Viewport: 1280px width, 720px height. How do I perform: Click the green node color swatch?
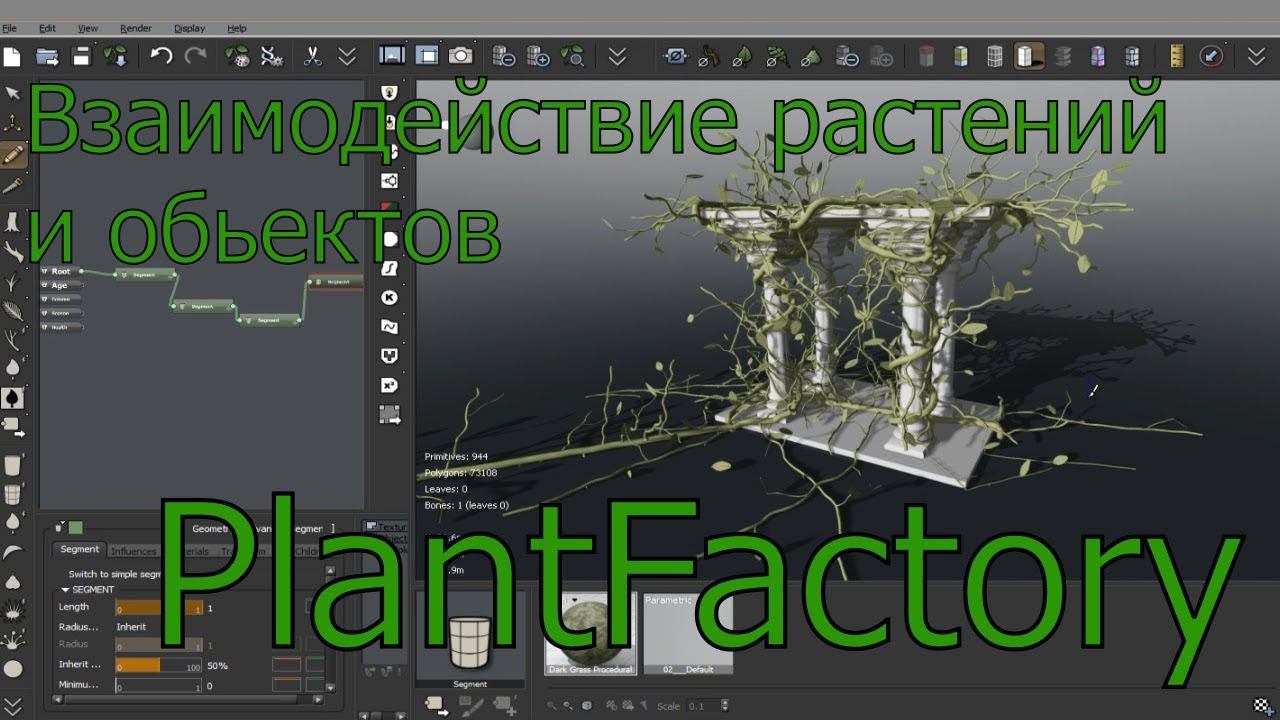(76, 527)
